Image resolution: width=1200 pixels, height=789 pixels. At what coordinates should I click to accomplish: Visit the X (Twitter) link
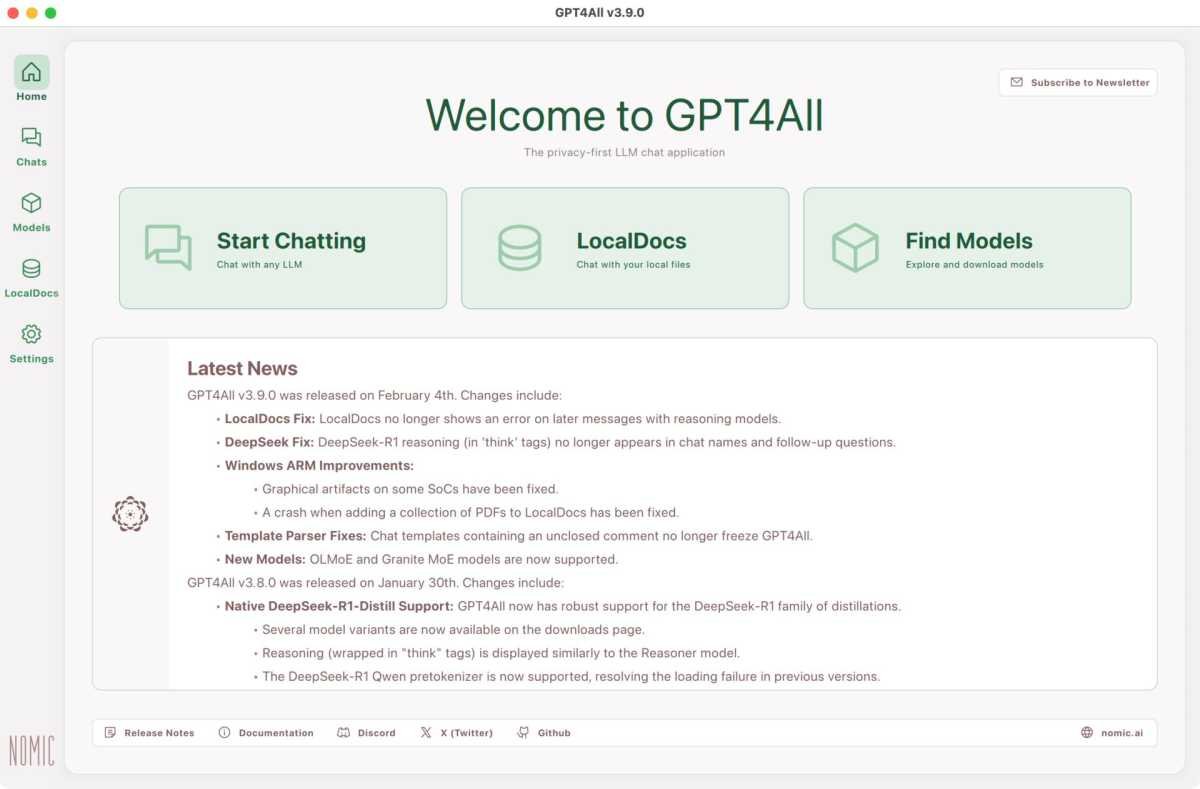(x=467, y=733)
